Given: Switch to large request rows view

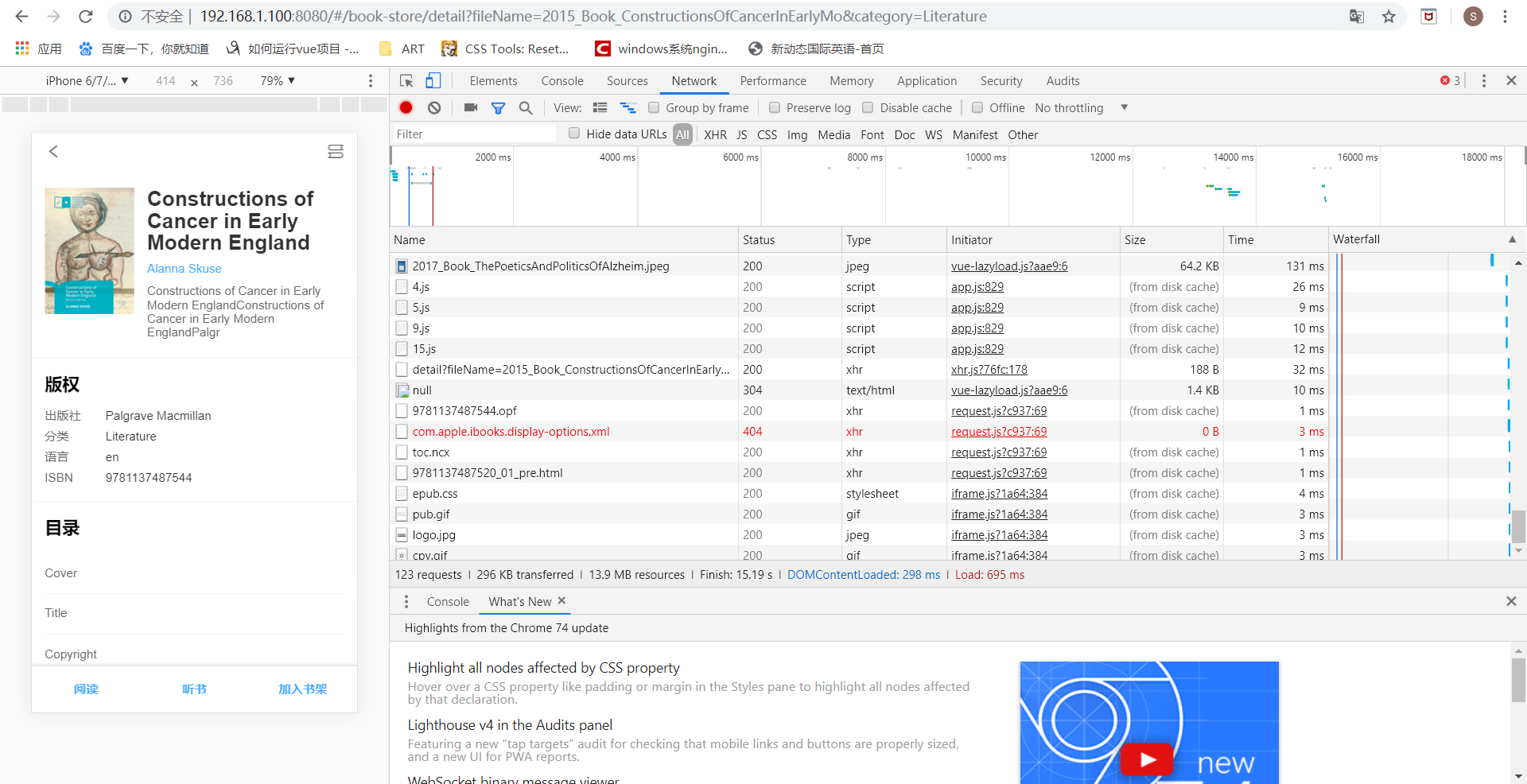Looking at the screenshot, I should click(600, 107).
